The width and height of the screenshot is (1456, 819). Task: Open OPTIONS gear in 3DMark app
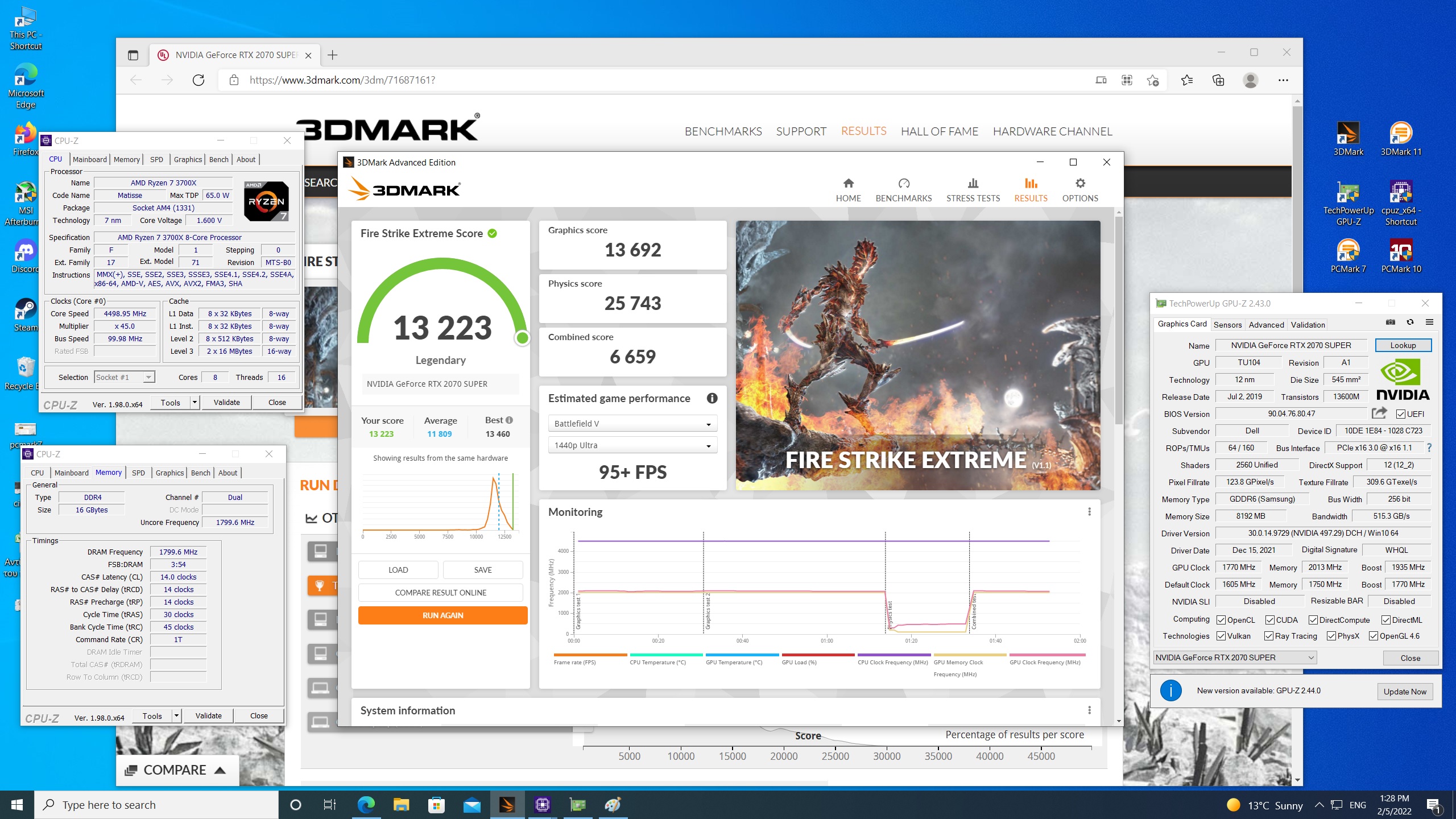(x=1079, y=190)
